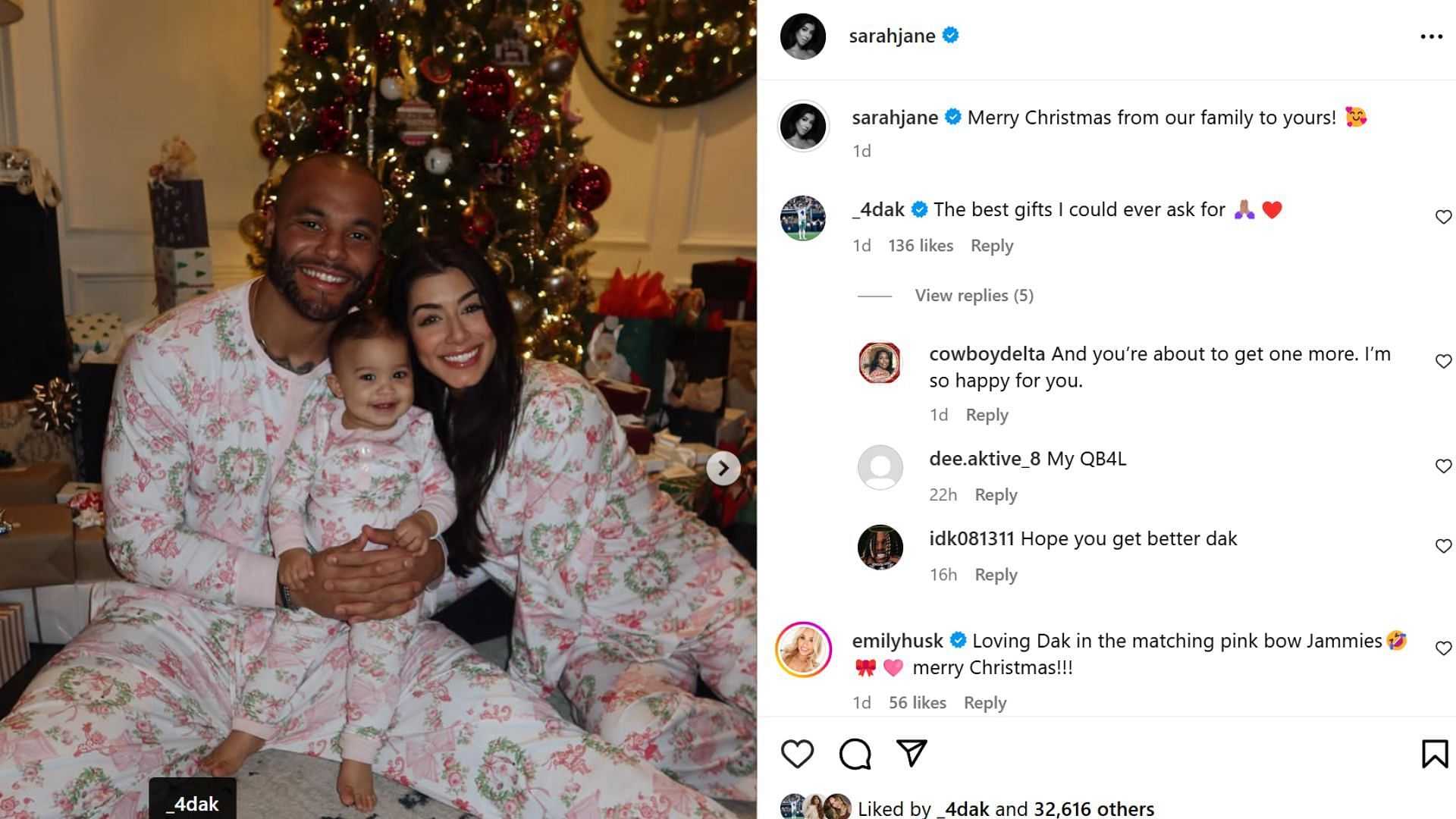
Task: View 136 likes on _4dak comment
Action: (921, 246)
